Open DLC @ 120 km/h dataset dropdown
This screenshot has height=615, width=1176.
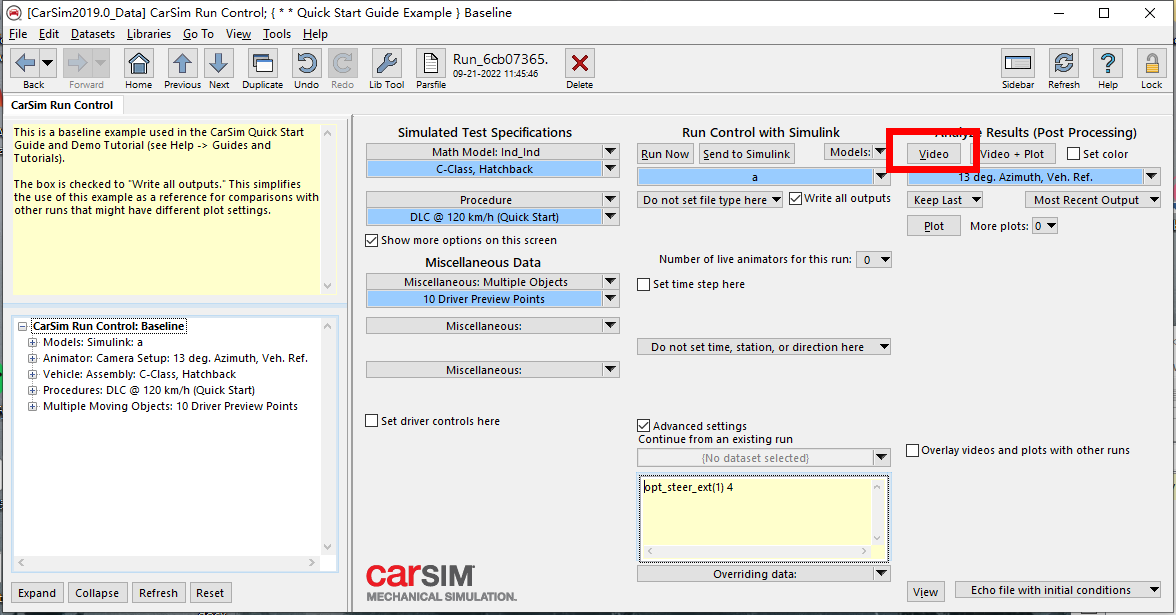click(610, 217)
